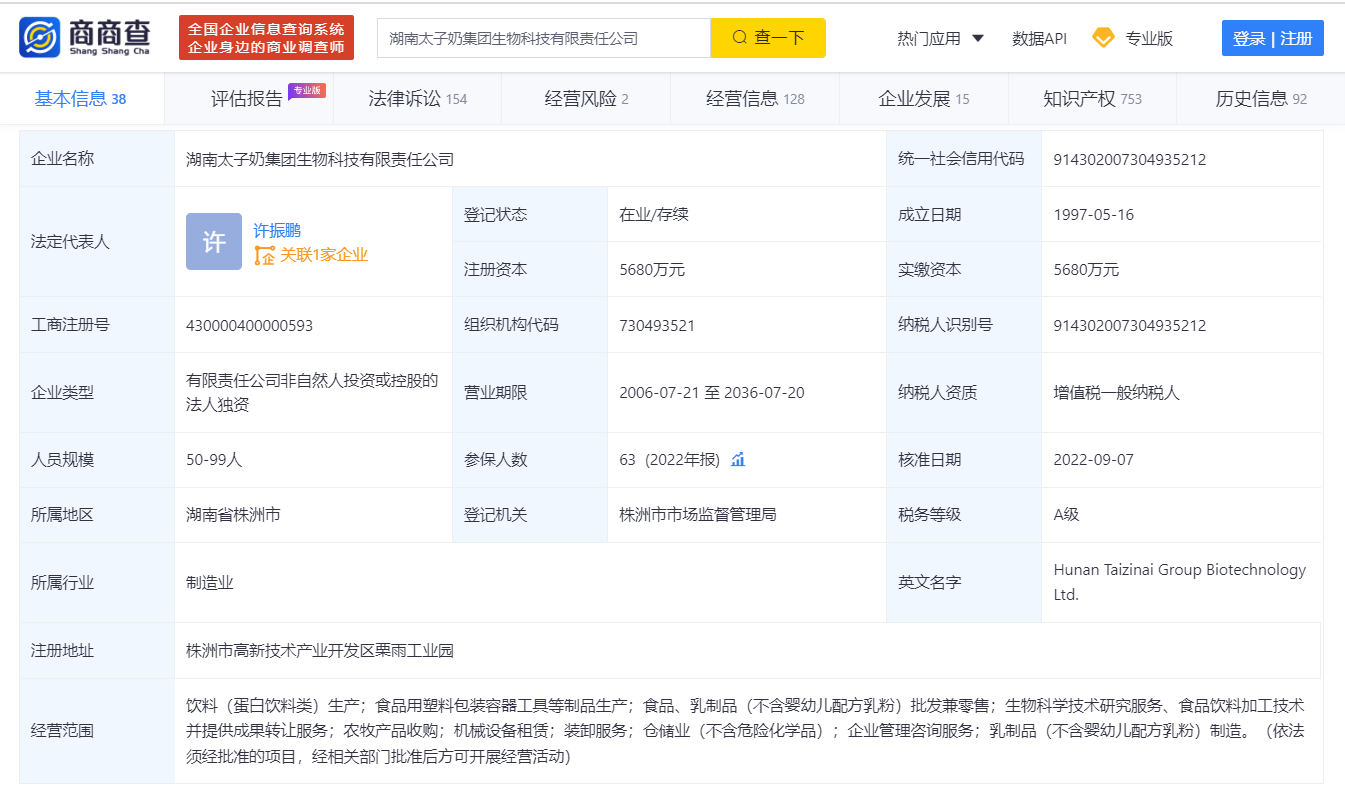Click the red 全国企业信息查询系统 banner
This screenshot has height=808, width=1345.
point(266,38)
